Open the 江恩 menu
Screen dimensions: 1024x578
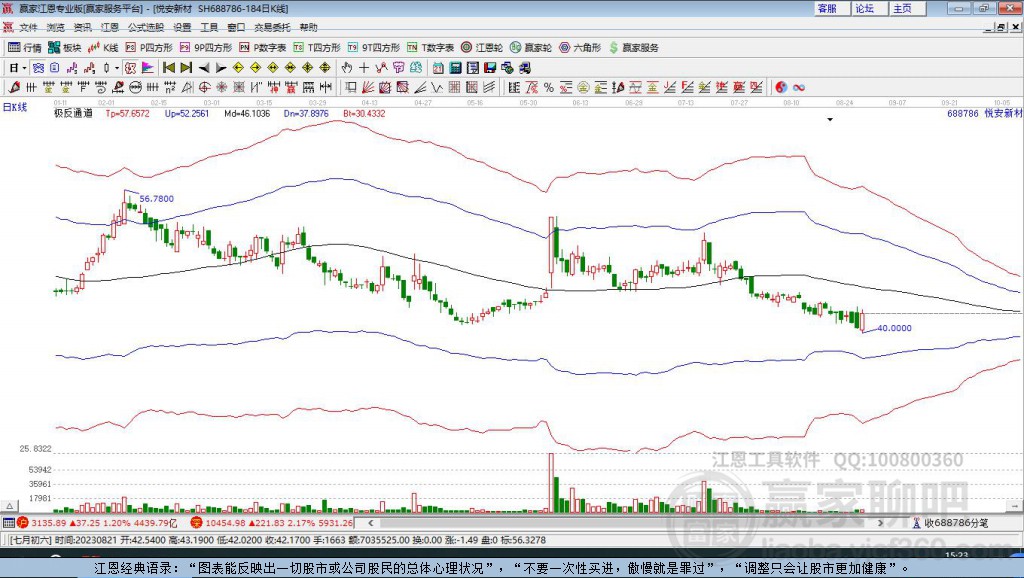[x=110, y=27]
